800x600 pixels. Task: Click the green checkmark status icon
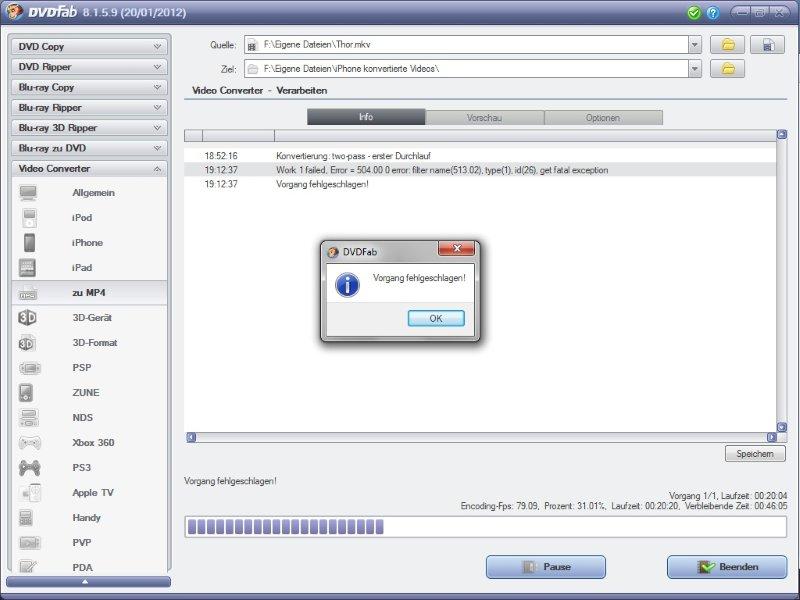tap(693, 12)
